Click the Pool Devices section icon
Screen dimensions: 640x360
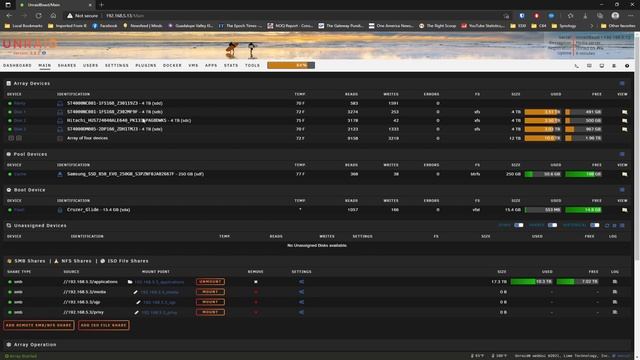coord(9,154)
